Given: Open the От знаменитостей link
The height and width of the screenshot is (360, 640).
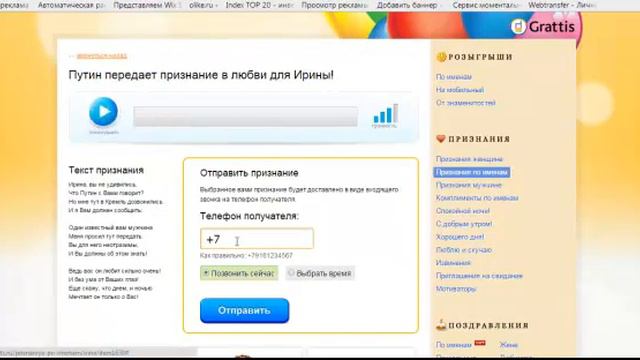Looking at the screenshot, I should [465, 103].
